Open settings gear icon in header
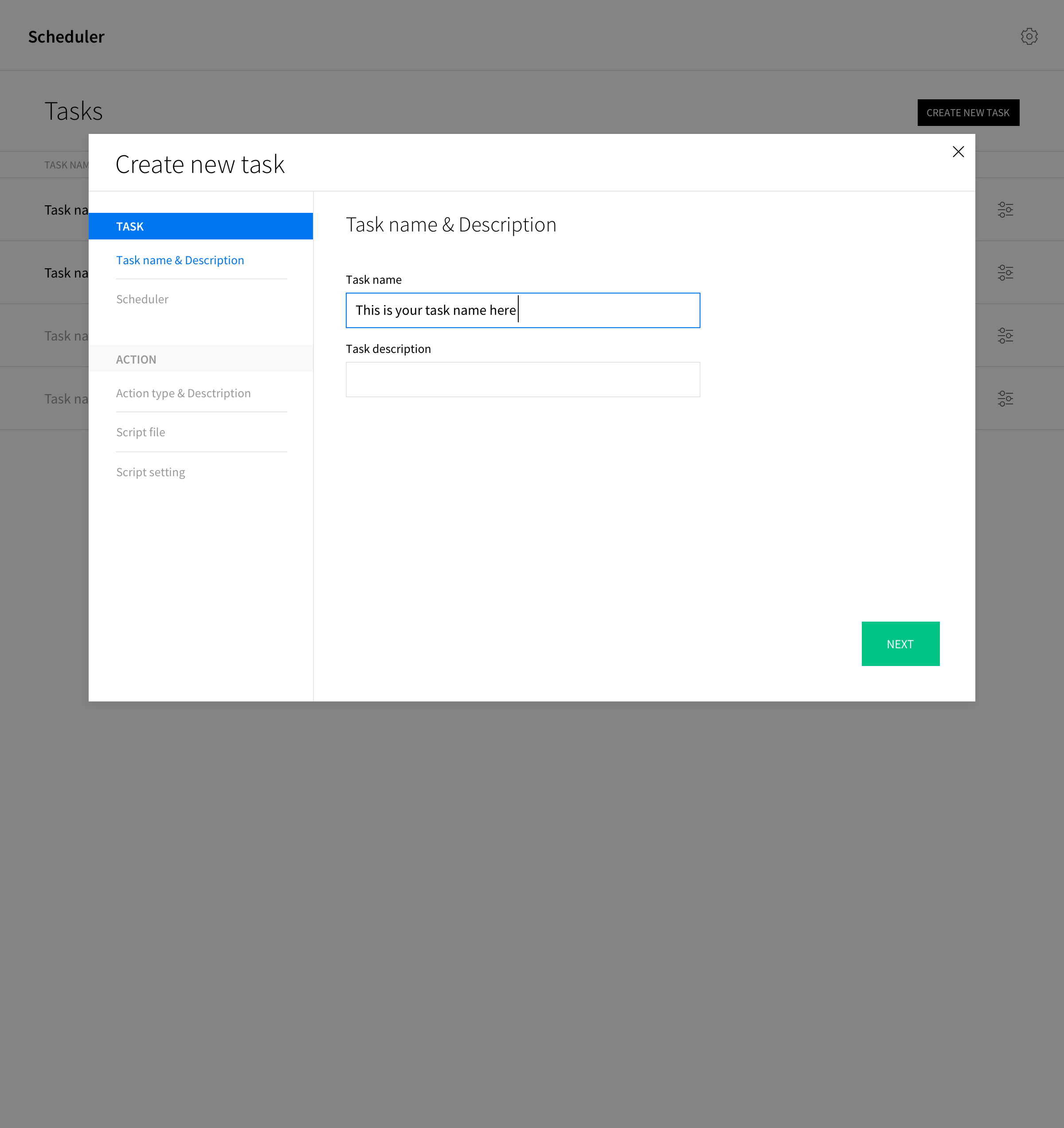The image size is (1064, 1128). [x=1029, y=36]
